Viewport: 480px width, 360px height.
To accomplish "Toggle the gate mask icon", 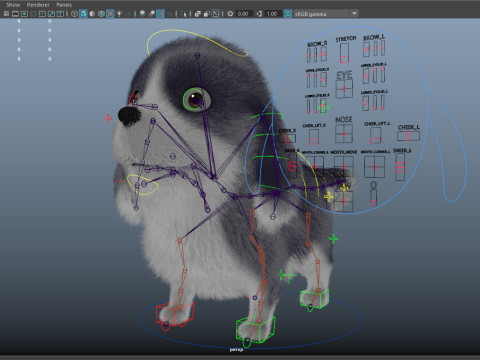I will click(x=33, y=14).
